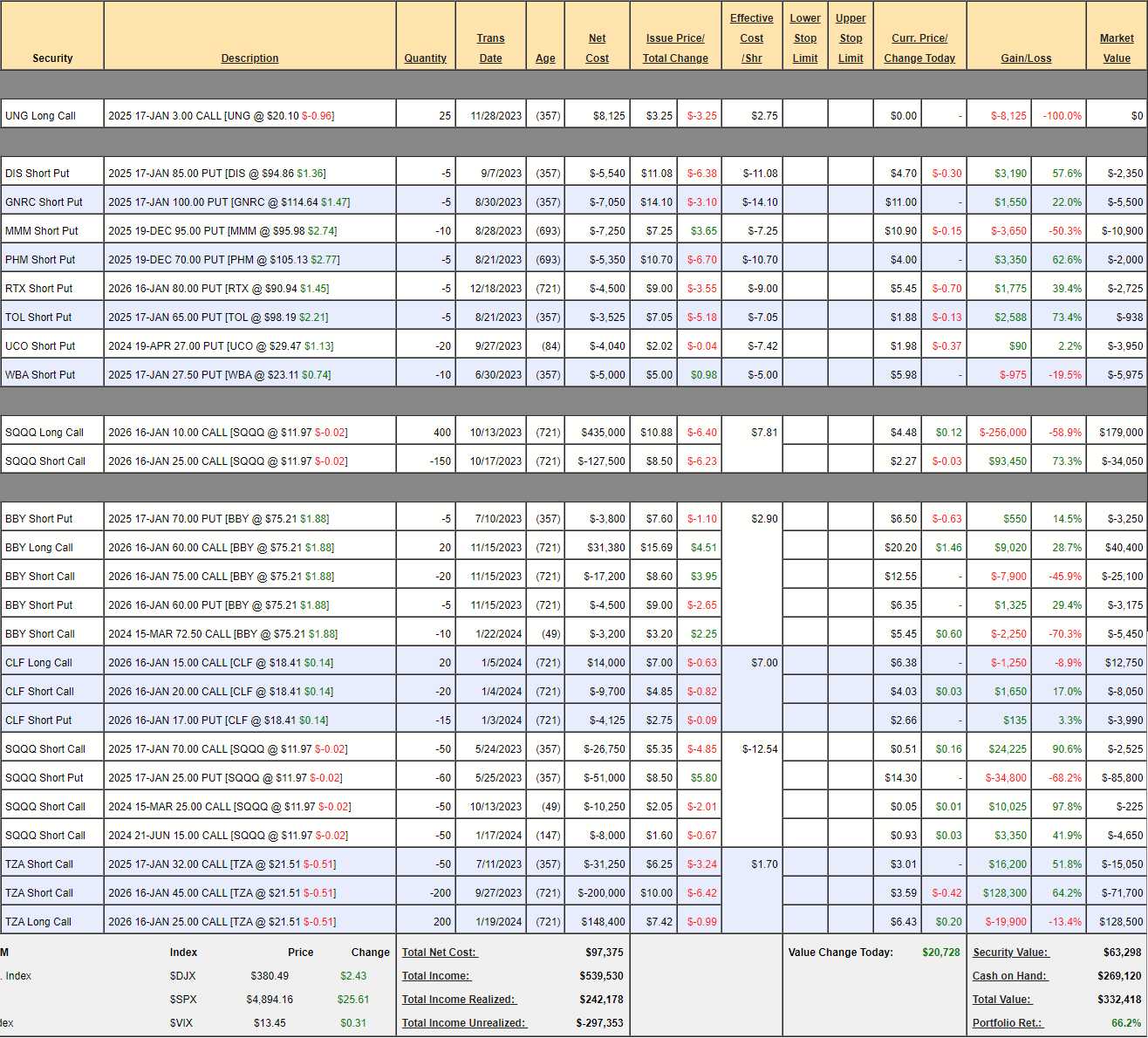This screenshot has height=1038, width=1148.
Task: Select the Effective Cost /Shr header
Action: (x=751, y=38)
